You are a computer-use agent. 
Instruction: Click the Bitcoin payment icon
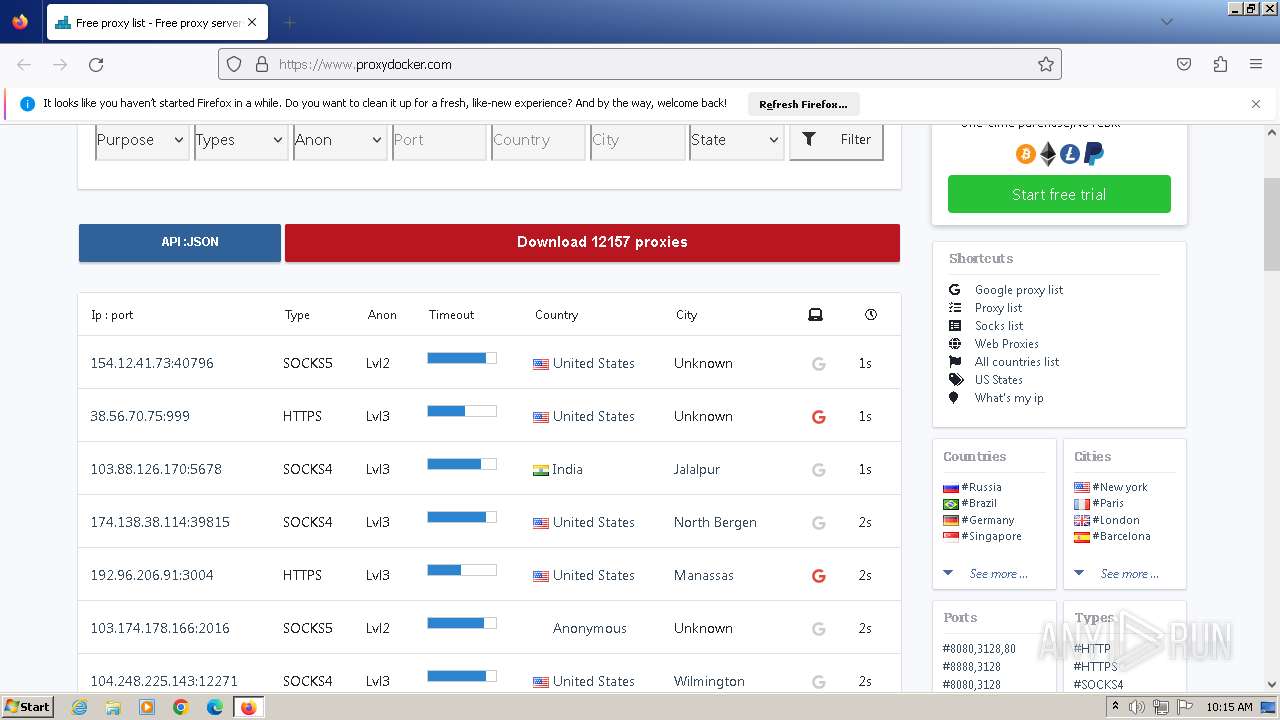pos(1025,154)
